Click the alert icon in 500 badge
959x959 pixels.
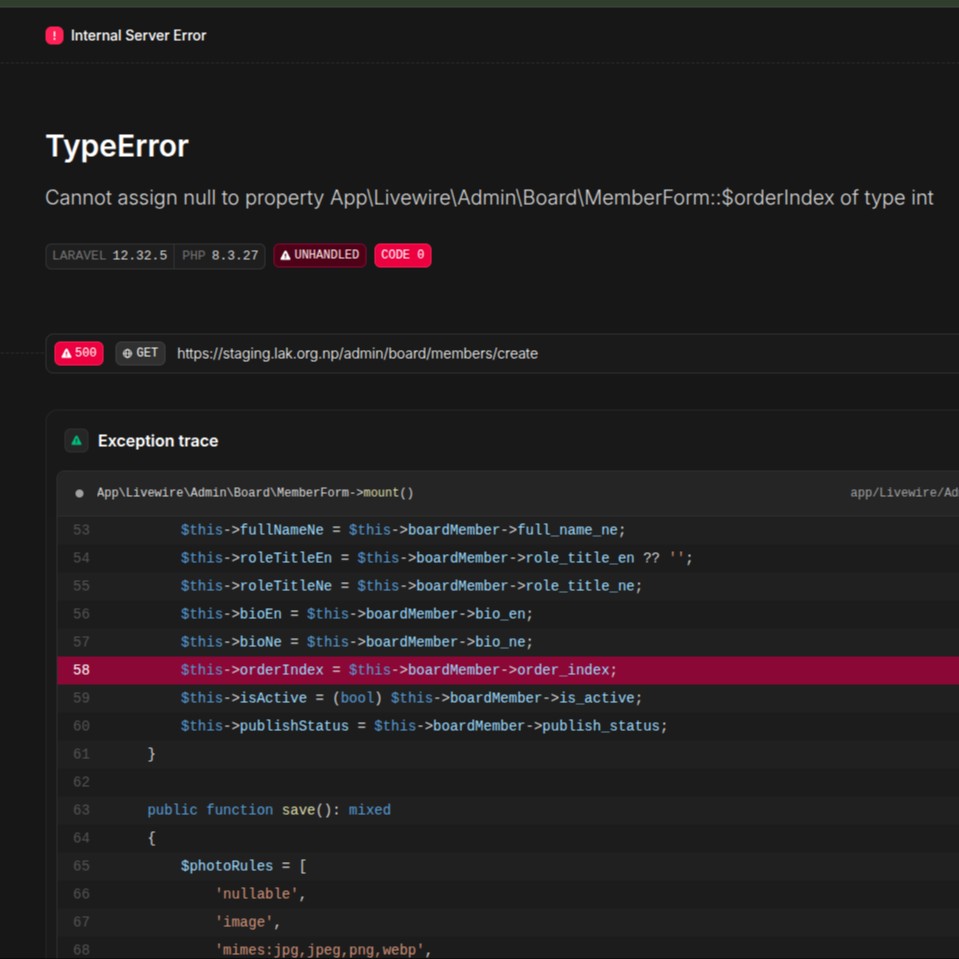click(x=65, y=353)
